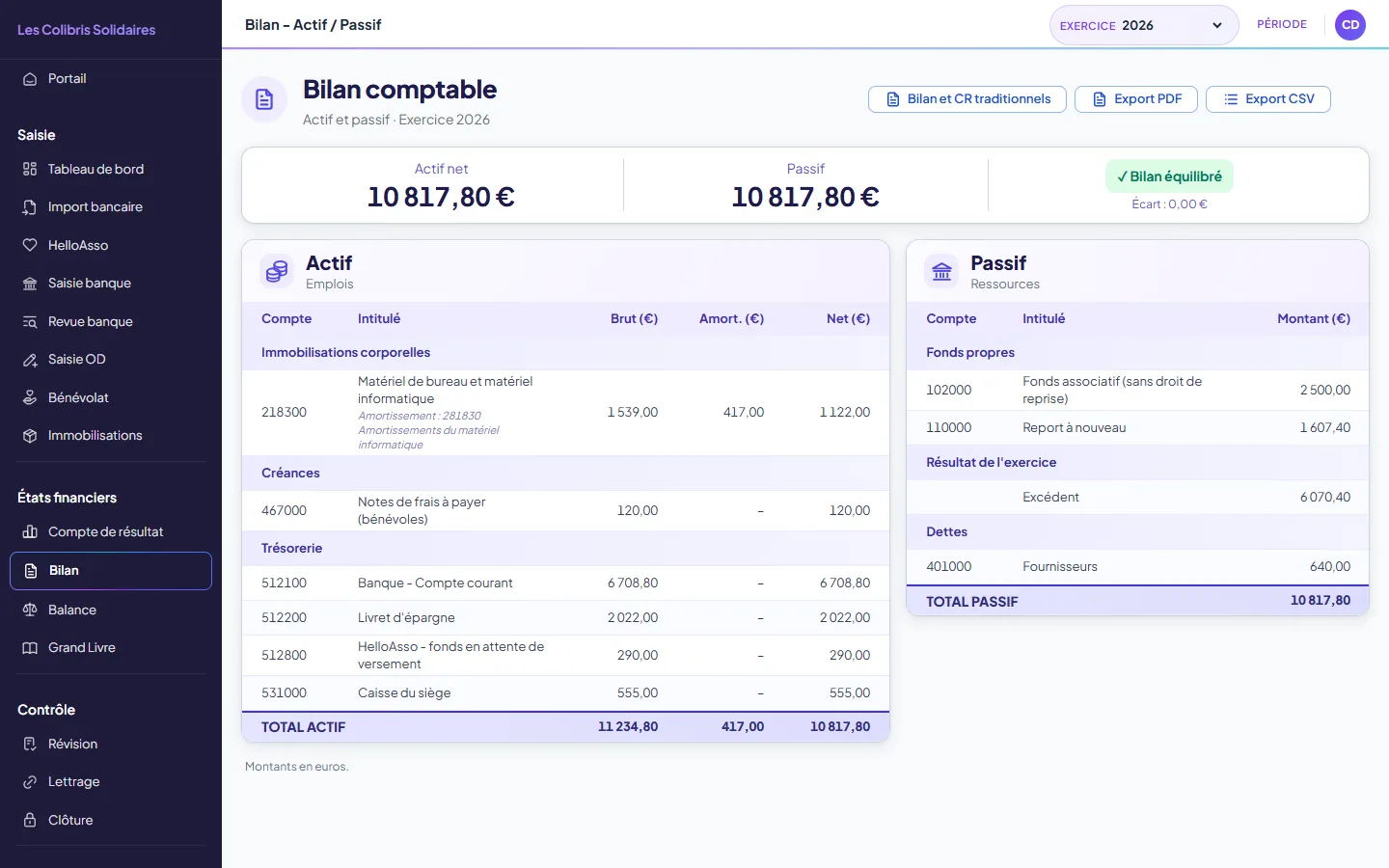Open the Clôture padlock icon
Screen dimensions: 1389x868
coord(30,820)
